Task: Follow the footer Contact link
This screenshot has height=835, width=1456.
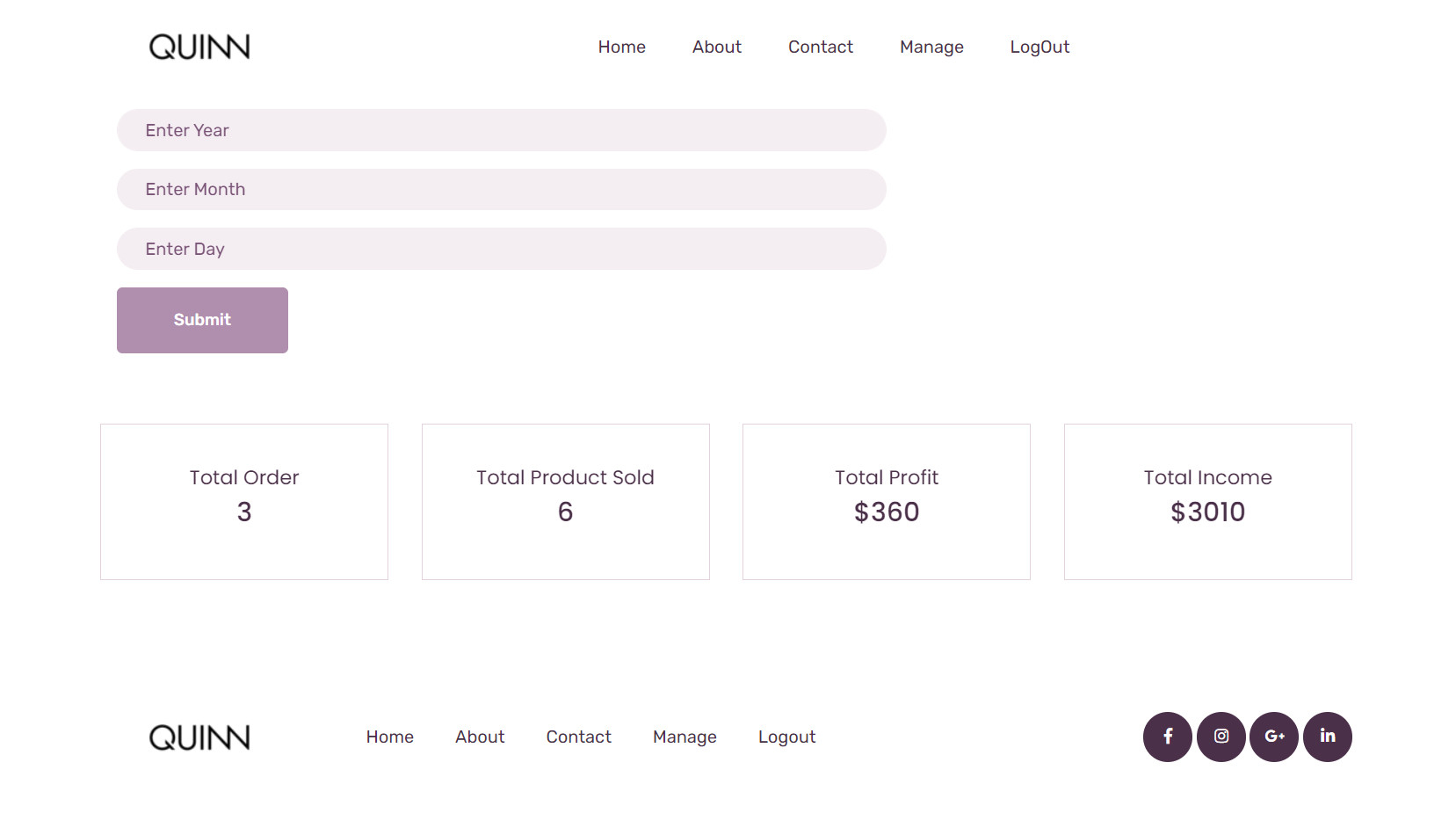Action: tap(579, 737)
